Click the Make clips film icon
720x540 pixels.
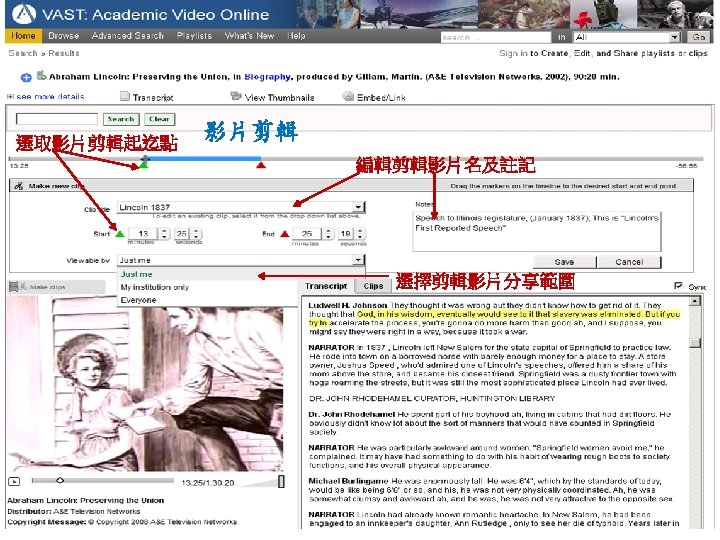tap(17, 287)
